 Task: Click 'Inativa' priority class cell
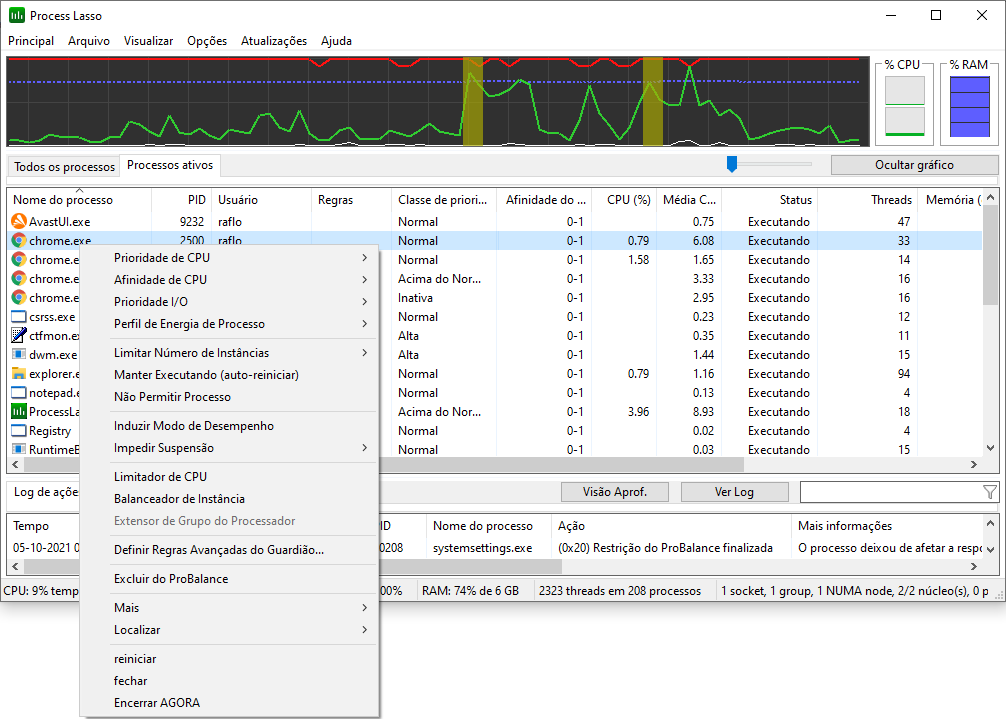pos(415,298)
